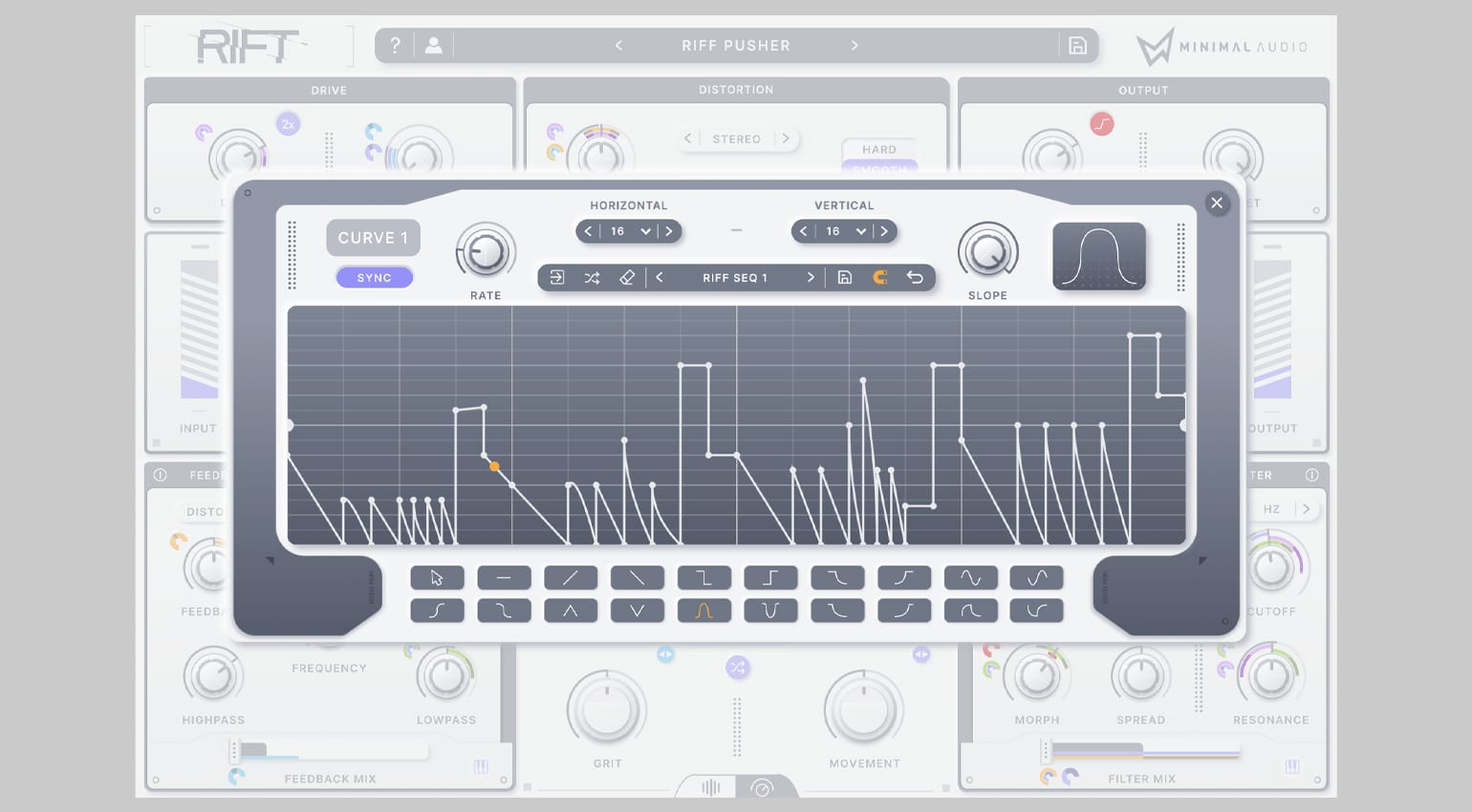Close the curve editor panel
The height and width of the screenshot is (812, 1472).
[1217, 203]
